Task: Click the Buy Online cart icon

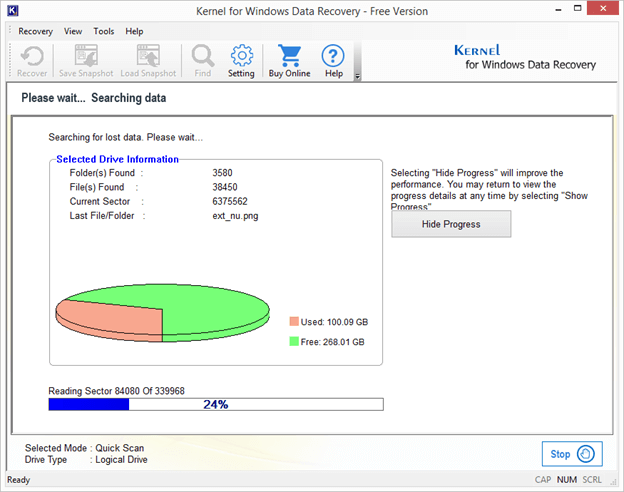Action: click(289, 61)
